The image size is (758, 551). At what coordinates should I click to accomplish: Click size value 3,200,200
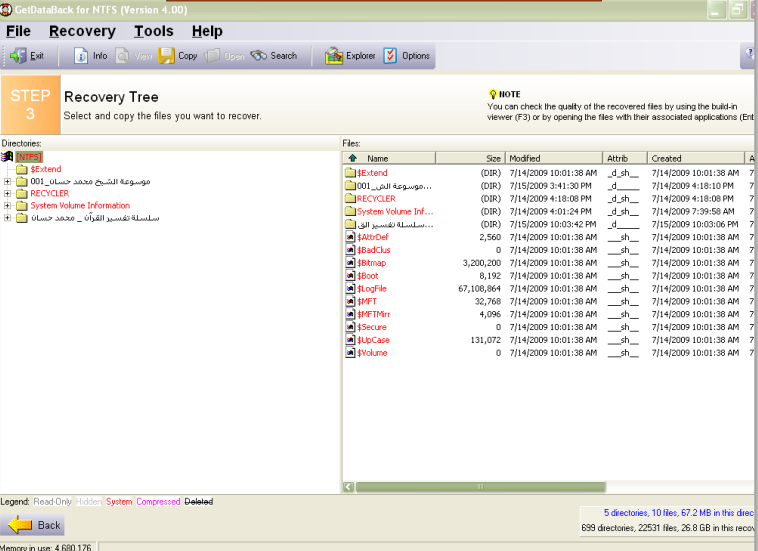tap(481, 263)
